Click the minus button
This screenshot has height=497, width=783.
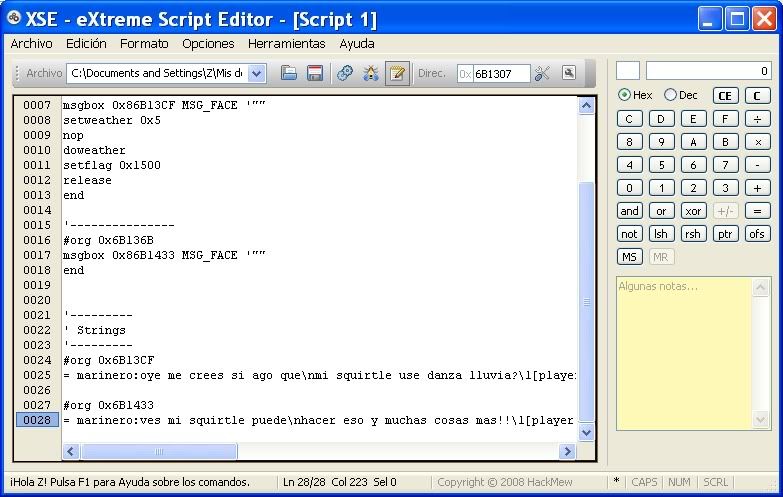click(x=757, y=165)
